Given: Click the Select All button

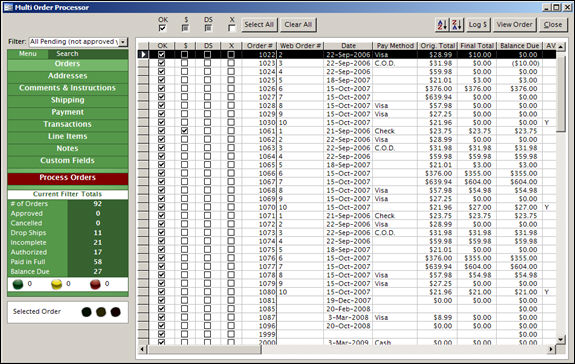Looking at the screenshot, I should tap(259, 25).
